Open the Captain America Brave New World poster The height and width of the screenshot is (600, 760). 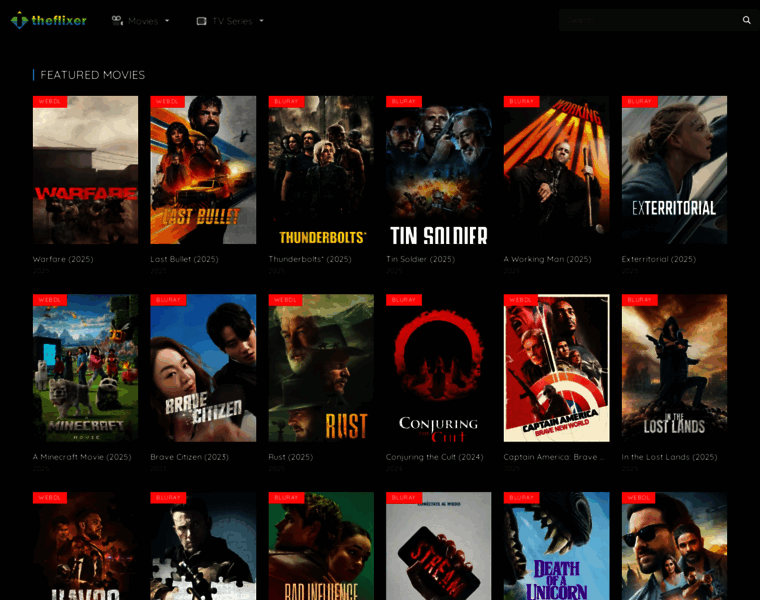tap(556, 368)
